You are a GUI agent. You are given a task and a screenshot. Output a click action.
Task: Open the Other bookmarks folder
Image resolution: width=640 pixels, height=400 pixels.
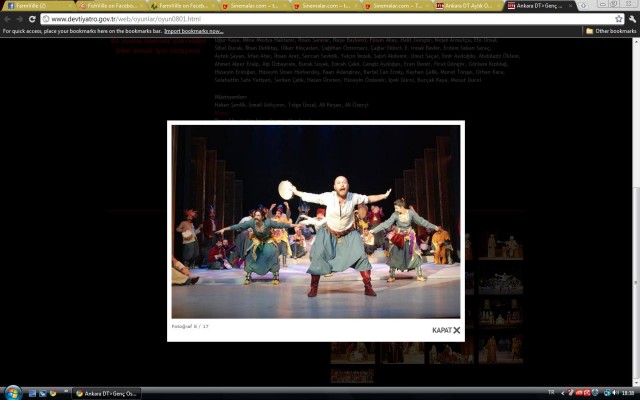tap(611, 31)
